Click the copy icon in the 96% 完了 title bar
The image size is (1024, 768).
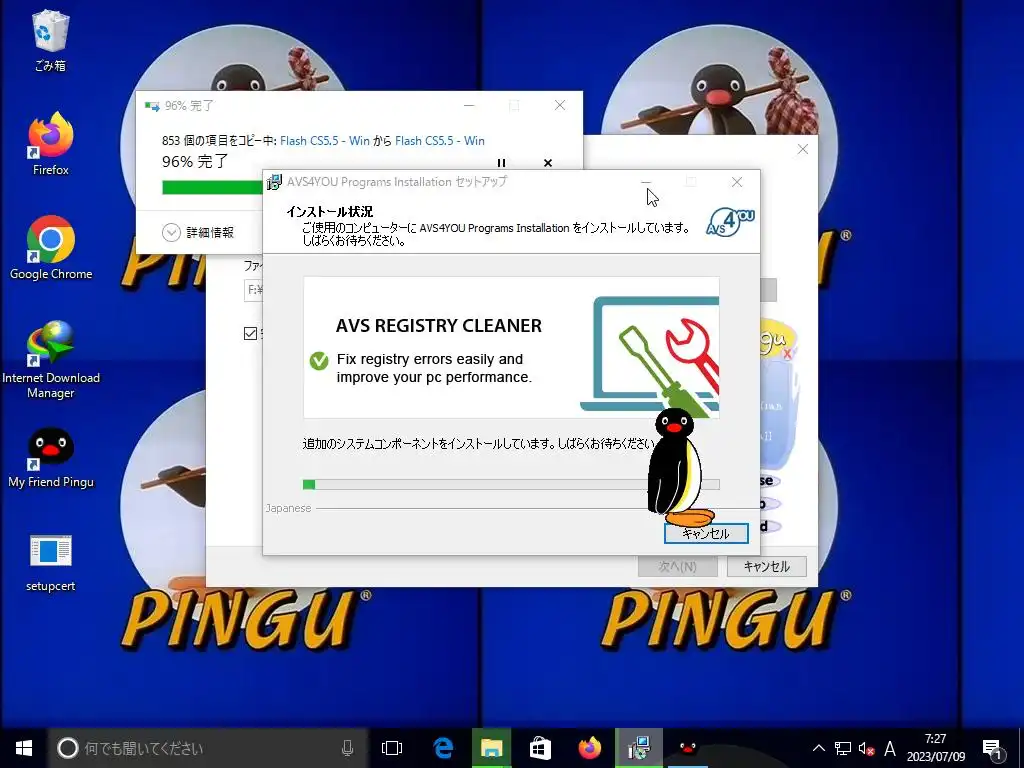(x=152, y=106)
